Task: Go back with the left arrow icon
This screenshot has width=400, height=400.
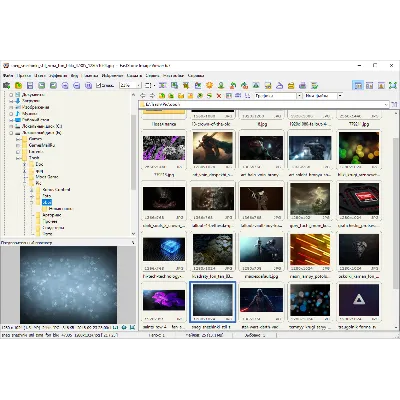Action: coord(143,96)
